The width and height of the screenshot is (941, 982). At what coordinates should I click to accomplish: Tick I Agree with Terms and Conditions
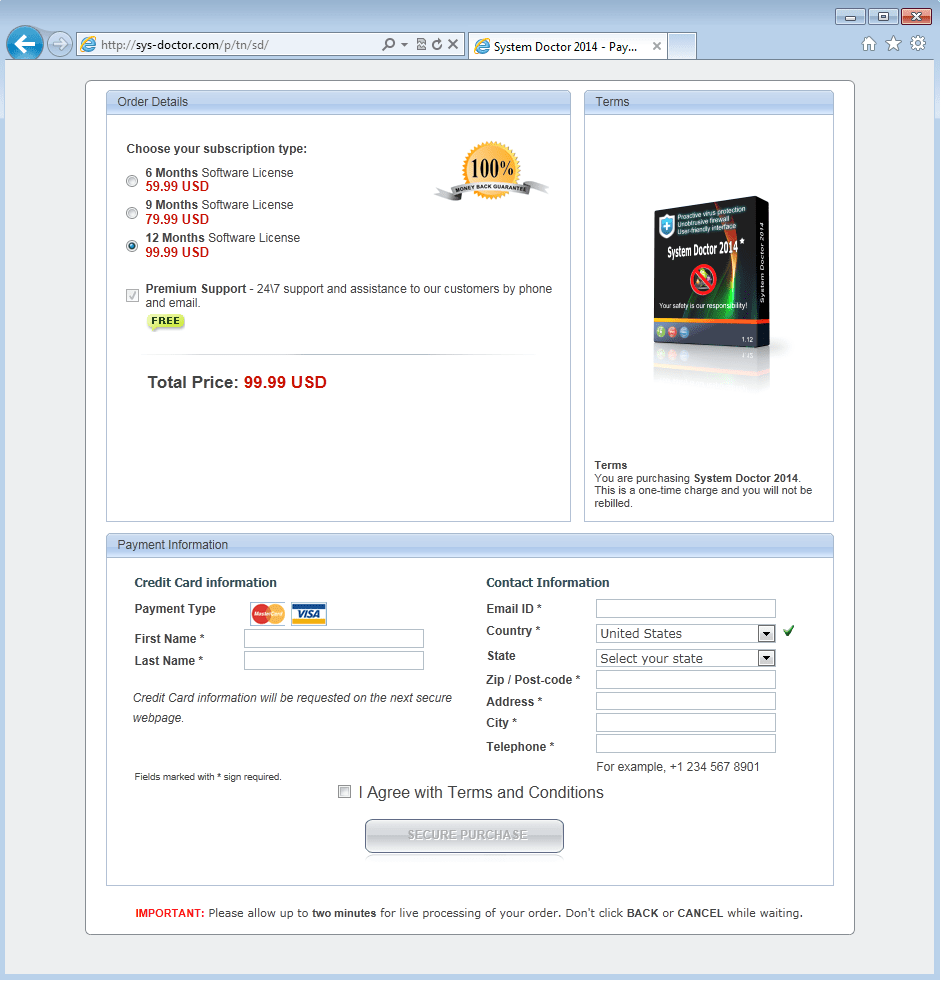[x=344, y=792]
